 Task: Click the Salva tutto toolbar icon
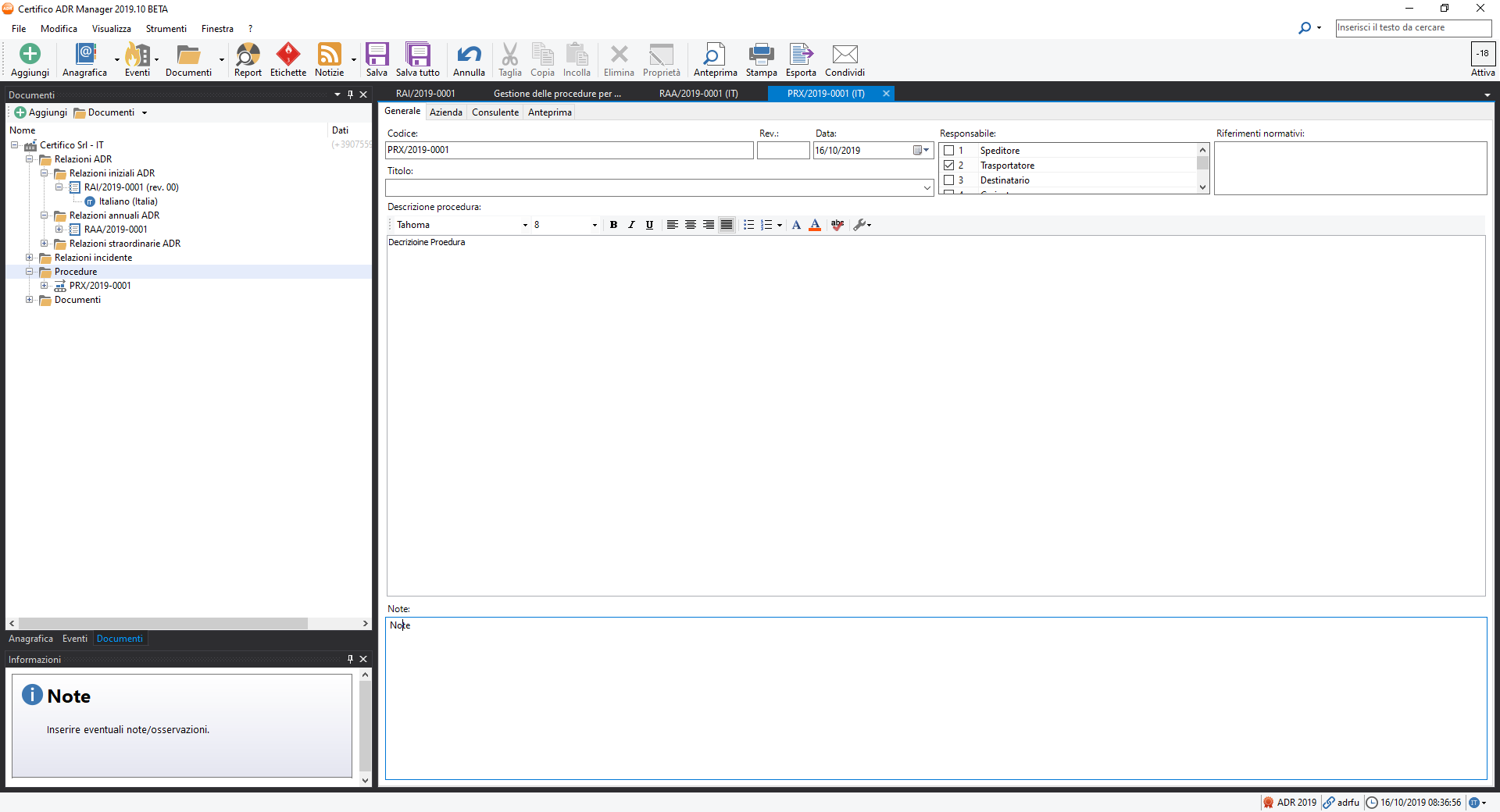tap(417, 55)
